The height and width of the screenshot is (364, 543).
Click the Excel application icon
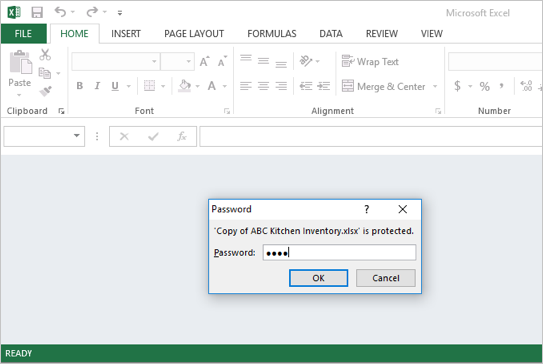pos(14,13)
